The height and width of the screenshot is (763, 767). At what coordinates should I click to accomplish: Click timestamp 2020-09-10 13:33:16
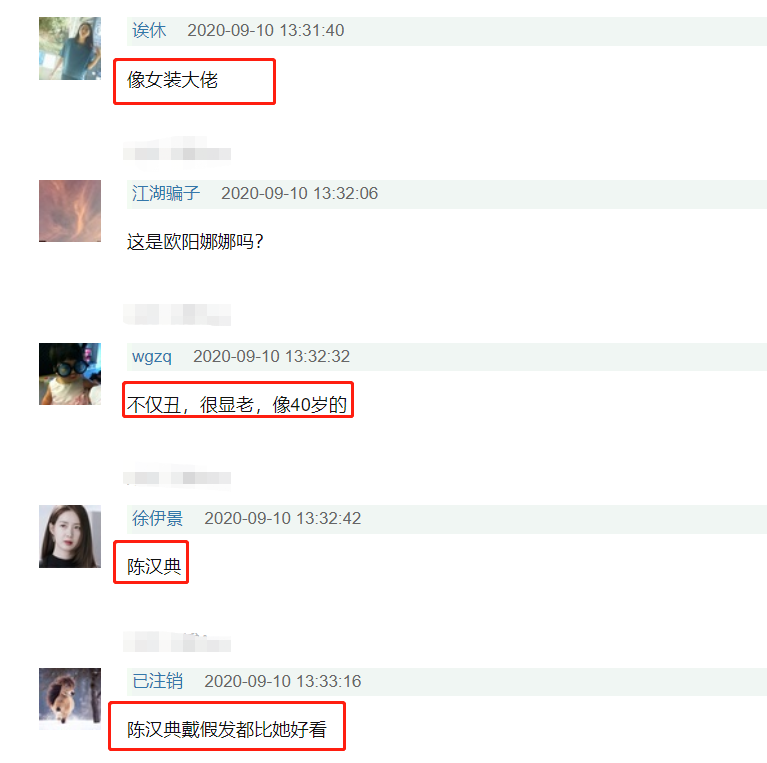pos(283,681)
